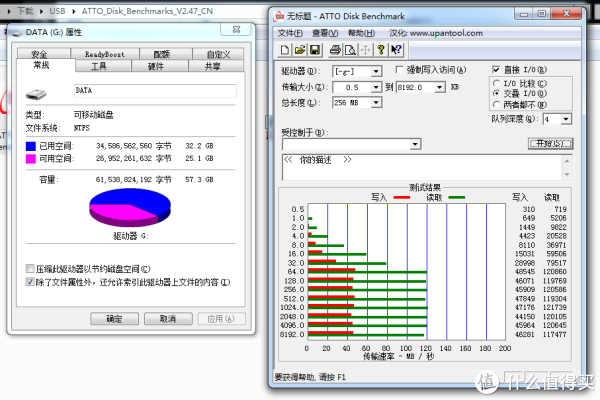Click the removable disk drive icon beside DATA name

point(36,94)
